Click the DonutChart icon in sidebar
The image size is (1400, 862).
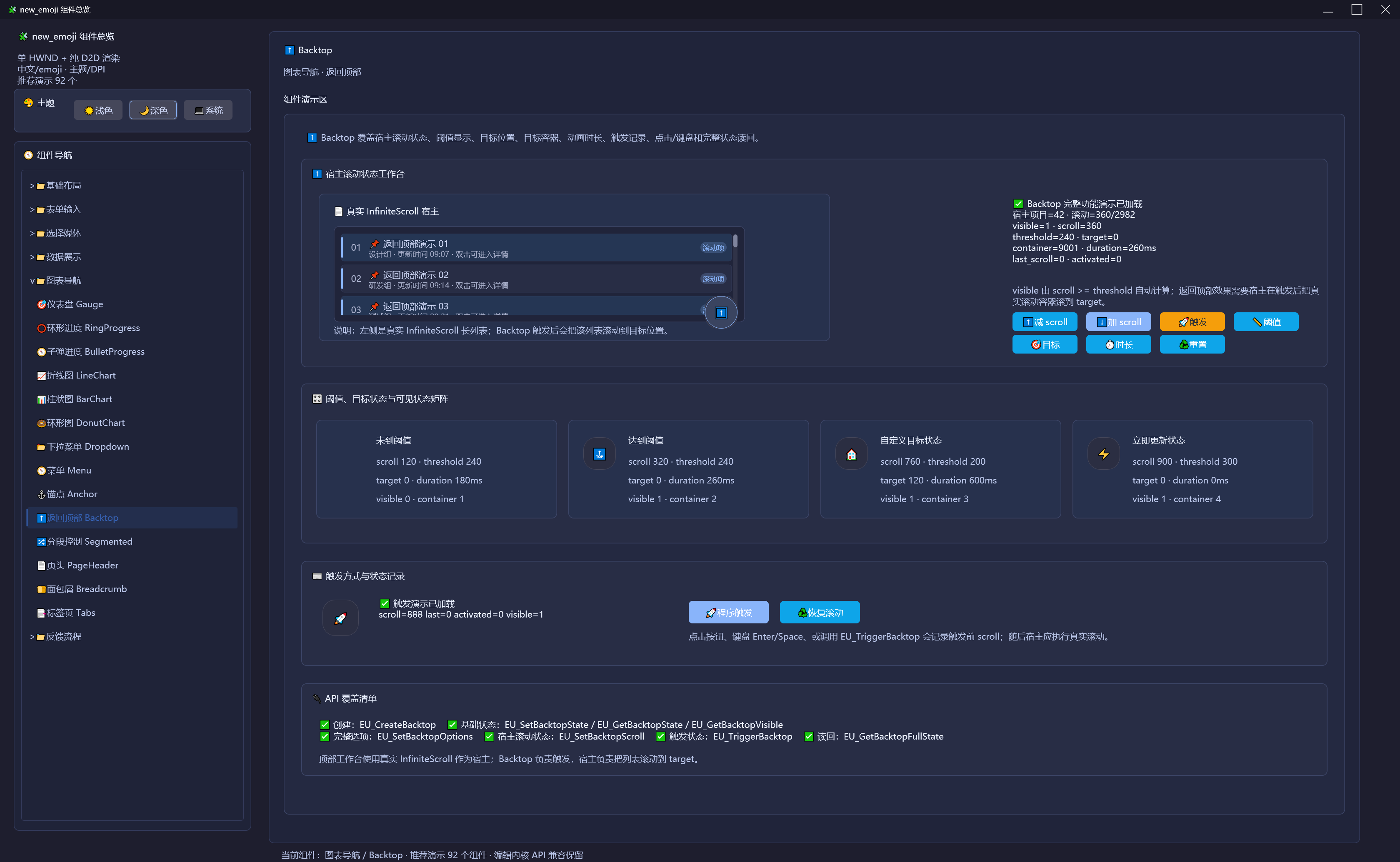point(41,423)
